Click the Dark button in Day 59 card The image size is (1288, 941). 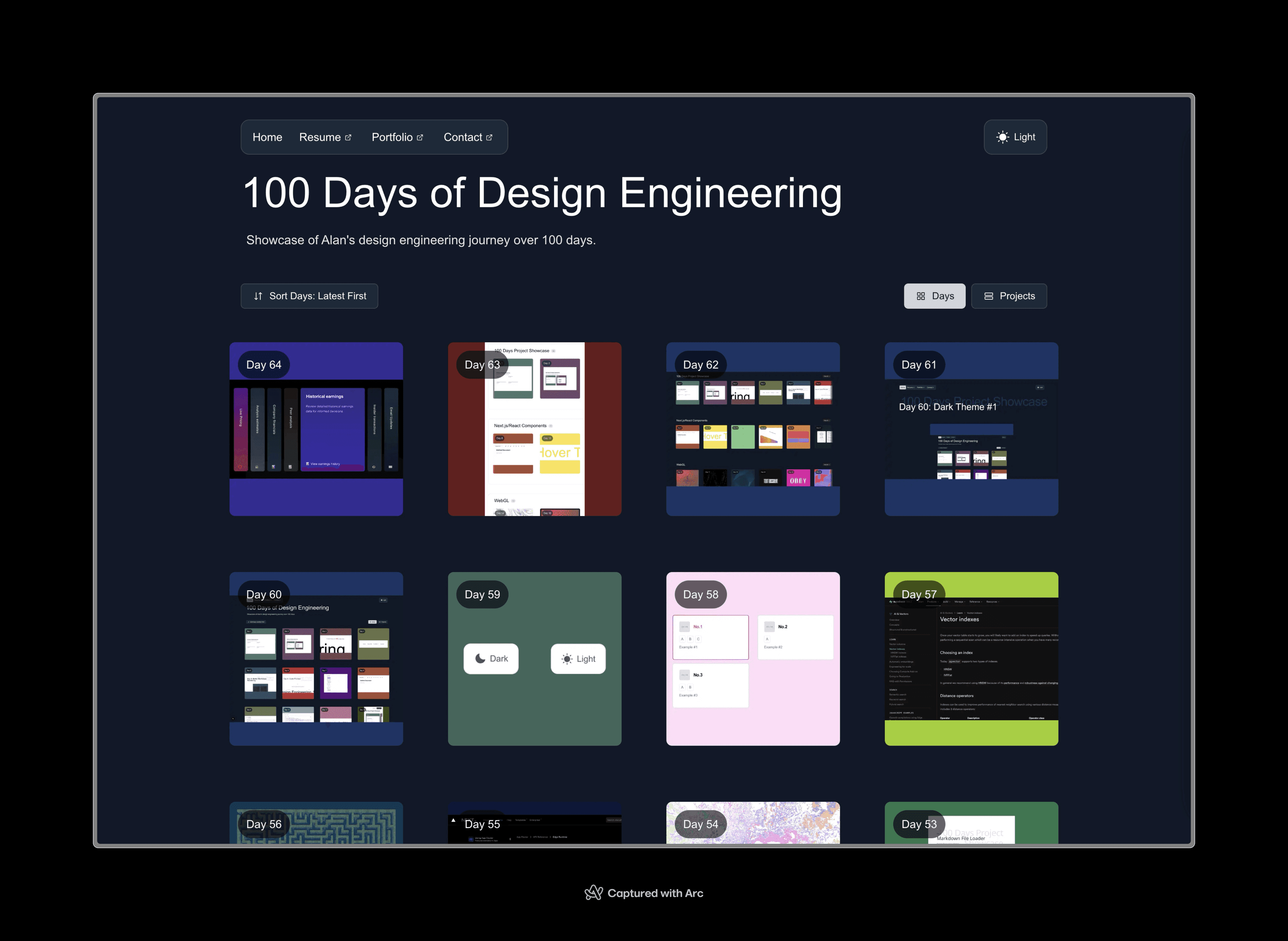tap(491, 659)
